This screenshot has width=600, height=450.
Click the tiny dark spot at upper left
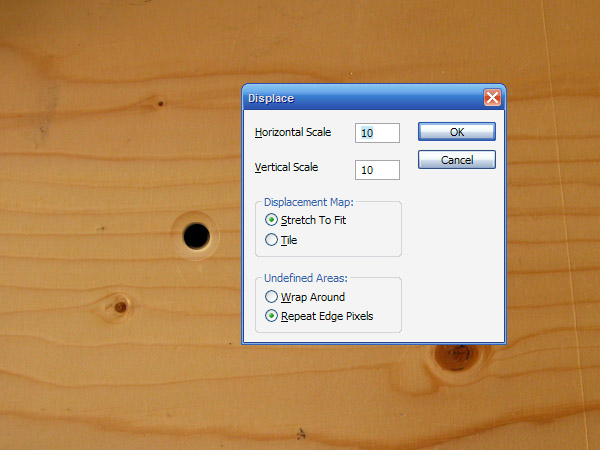point(159,102)
